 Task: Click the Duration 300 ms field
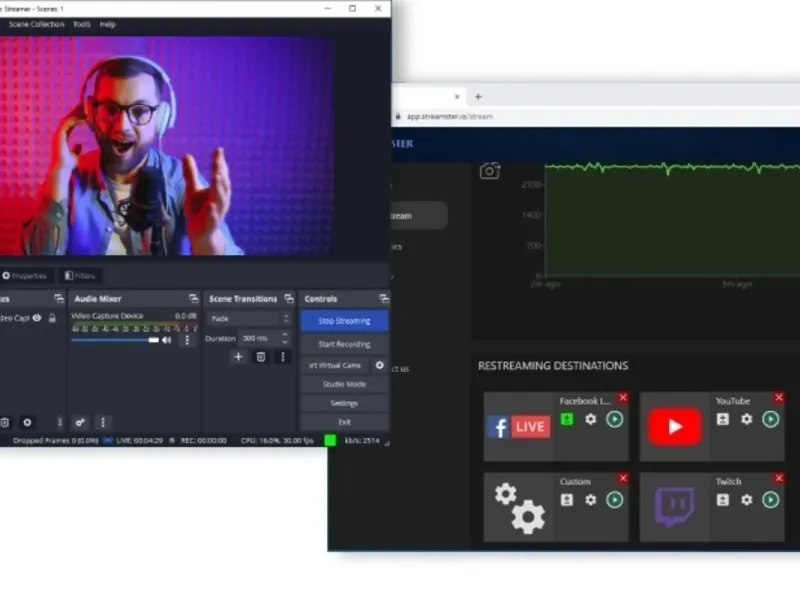[259, 338]
